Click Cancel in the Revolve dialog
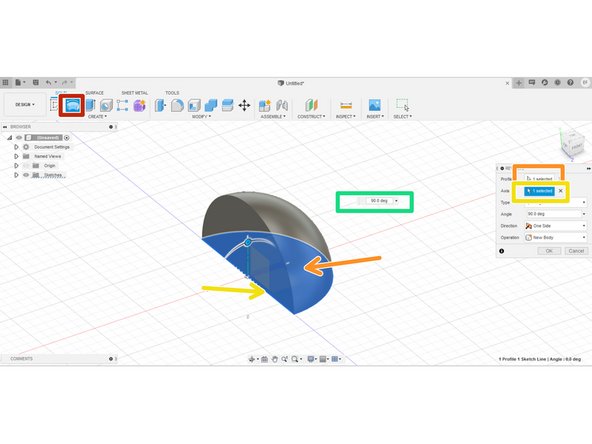 tap(576, 251)
